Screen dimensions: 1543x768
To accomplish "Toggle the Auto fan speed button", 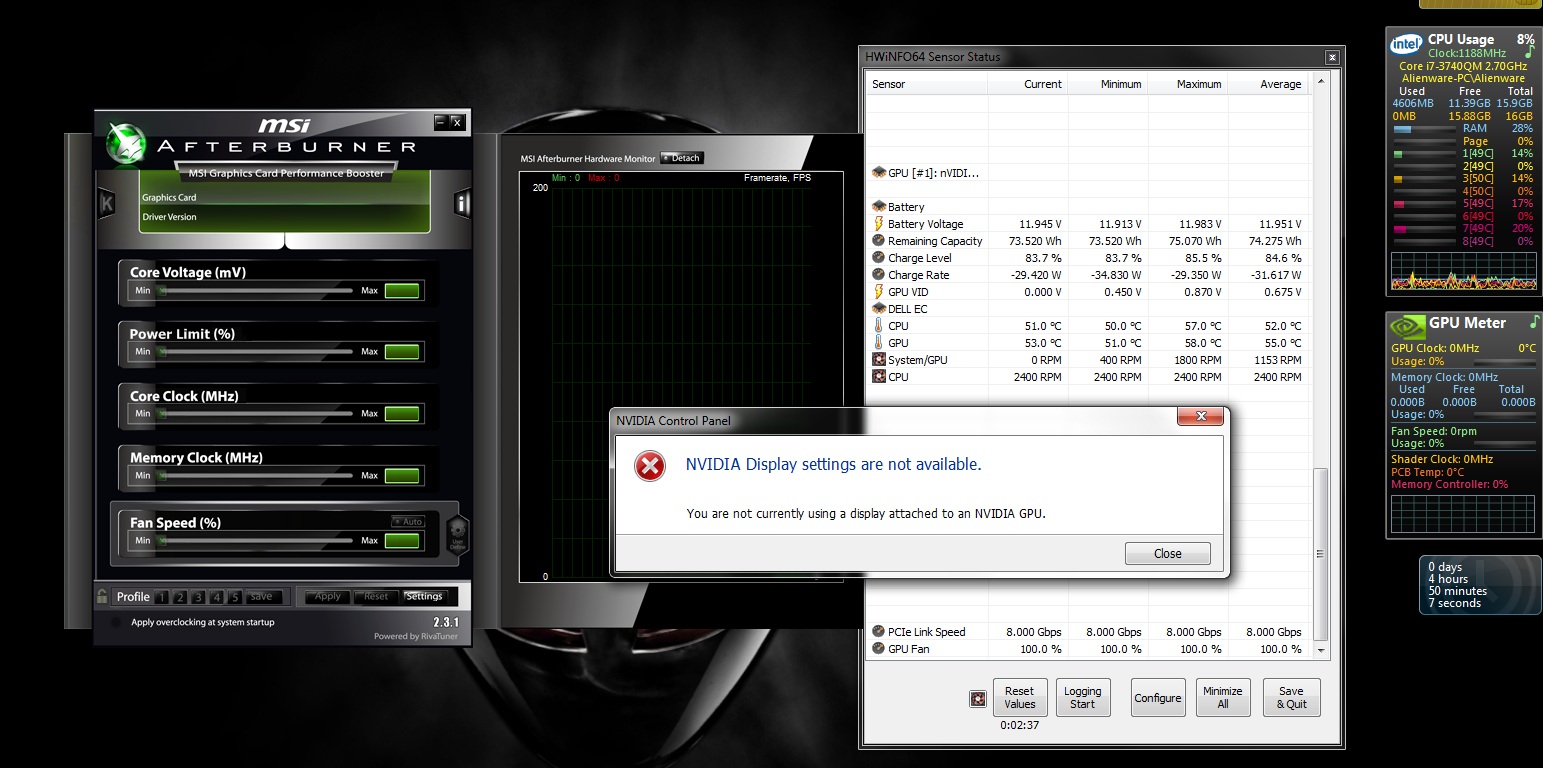I will click(407, 521).
